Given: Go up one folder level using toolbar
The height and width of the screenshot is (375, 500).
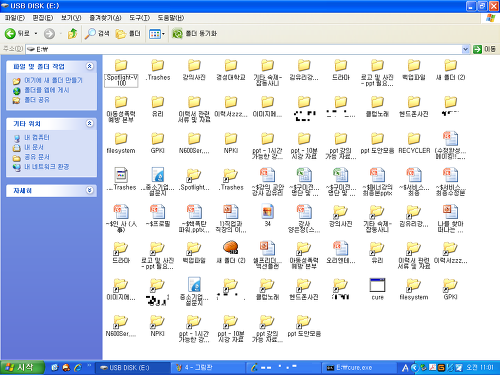Looking at the screenshot, I should tap(72, 33).
